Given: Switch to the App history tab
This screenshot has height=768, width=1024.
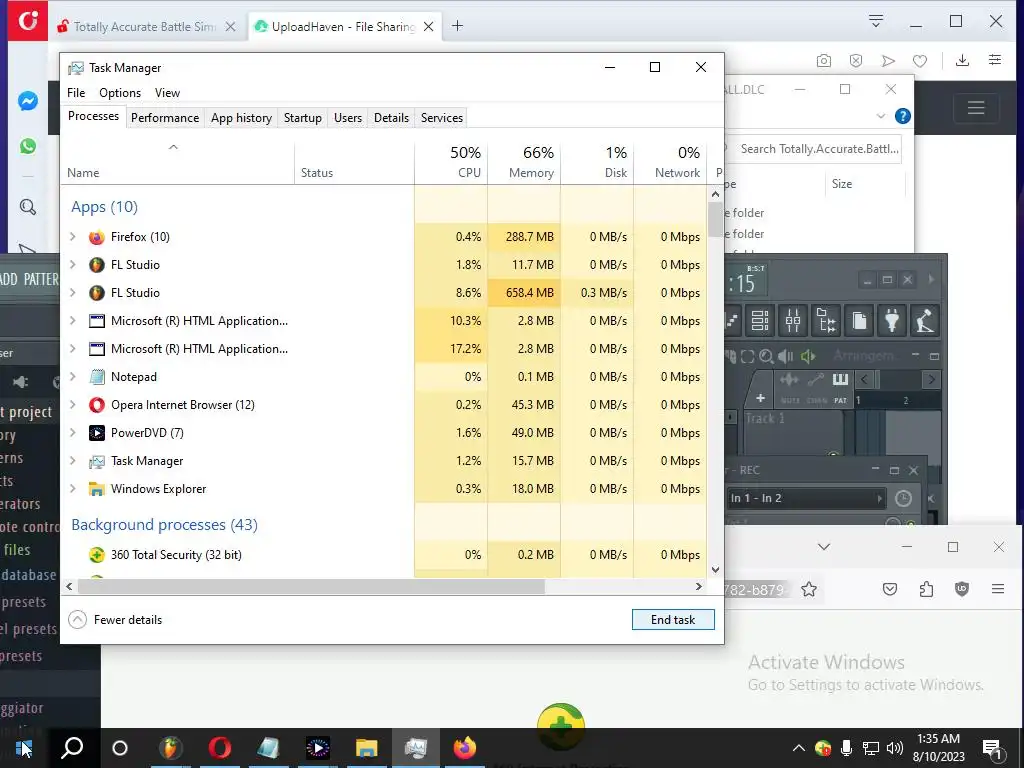Looking at the screenshot, I should click(x=241, y=118).
